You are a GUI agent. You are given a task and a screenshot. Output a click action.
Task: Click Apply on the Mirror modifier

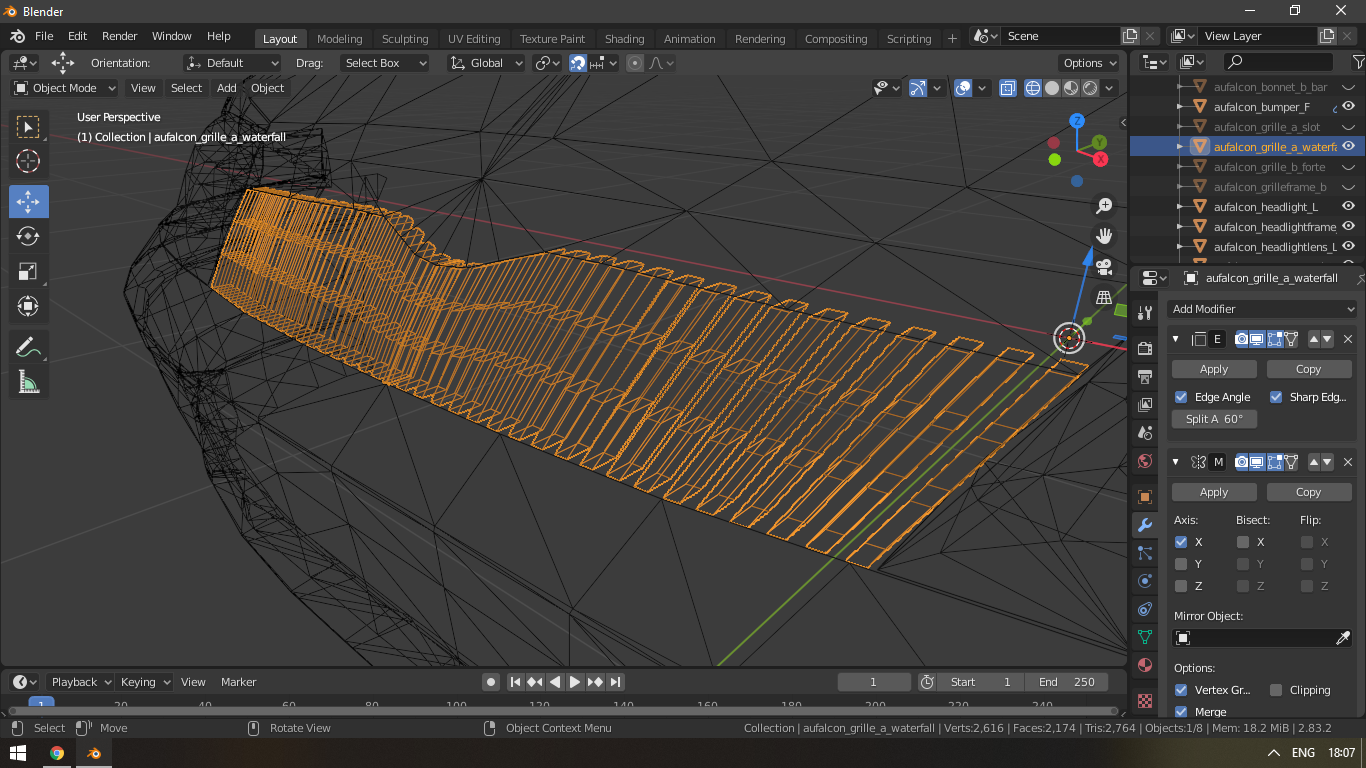tap(1213, 492)
